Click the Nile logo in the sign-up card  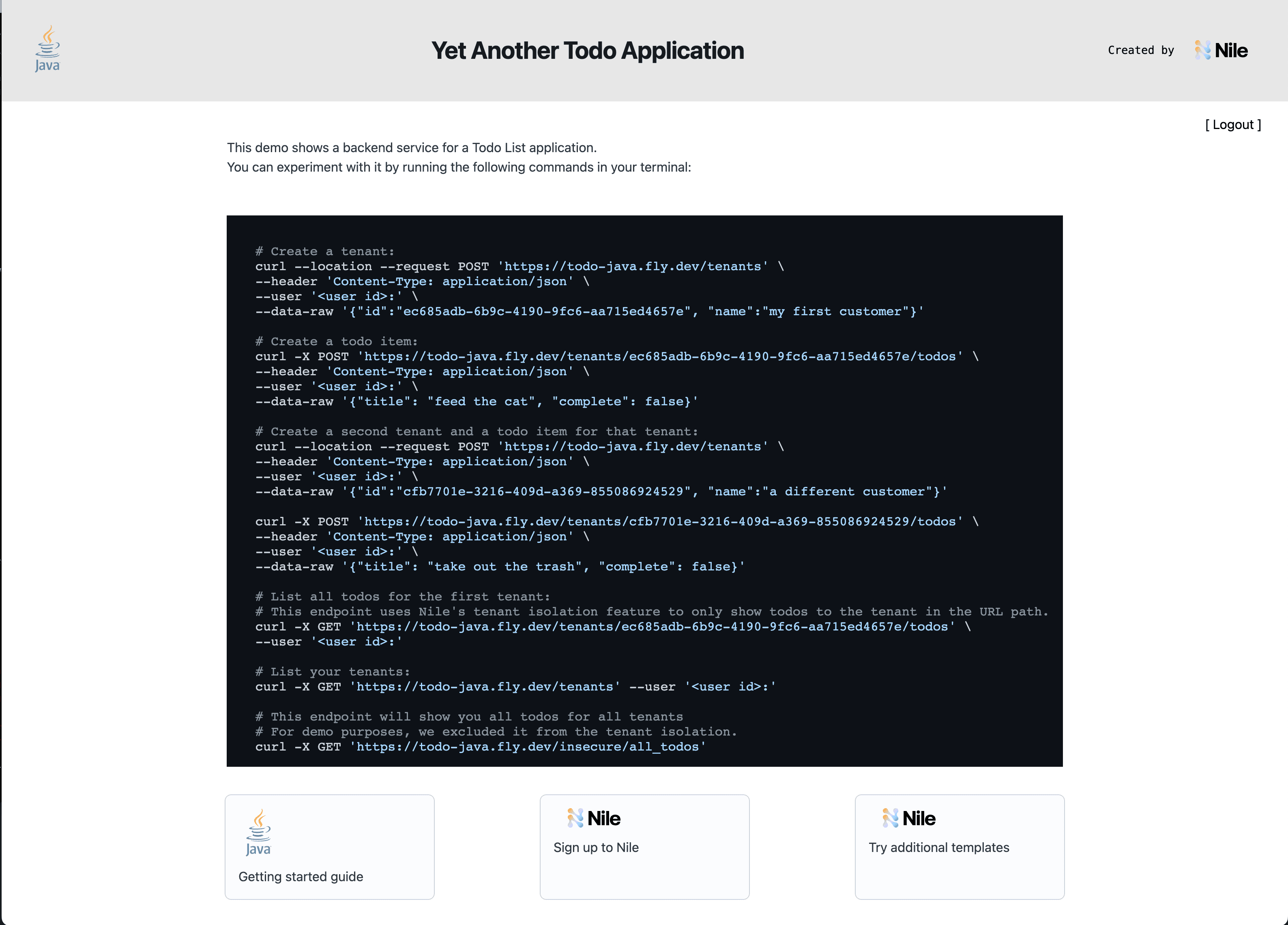(x=593, y=818)
